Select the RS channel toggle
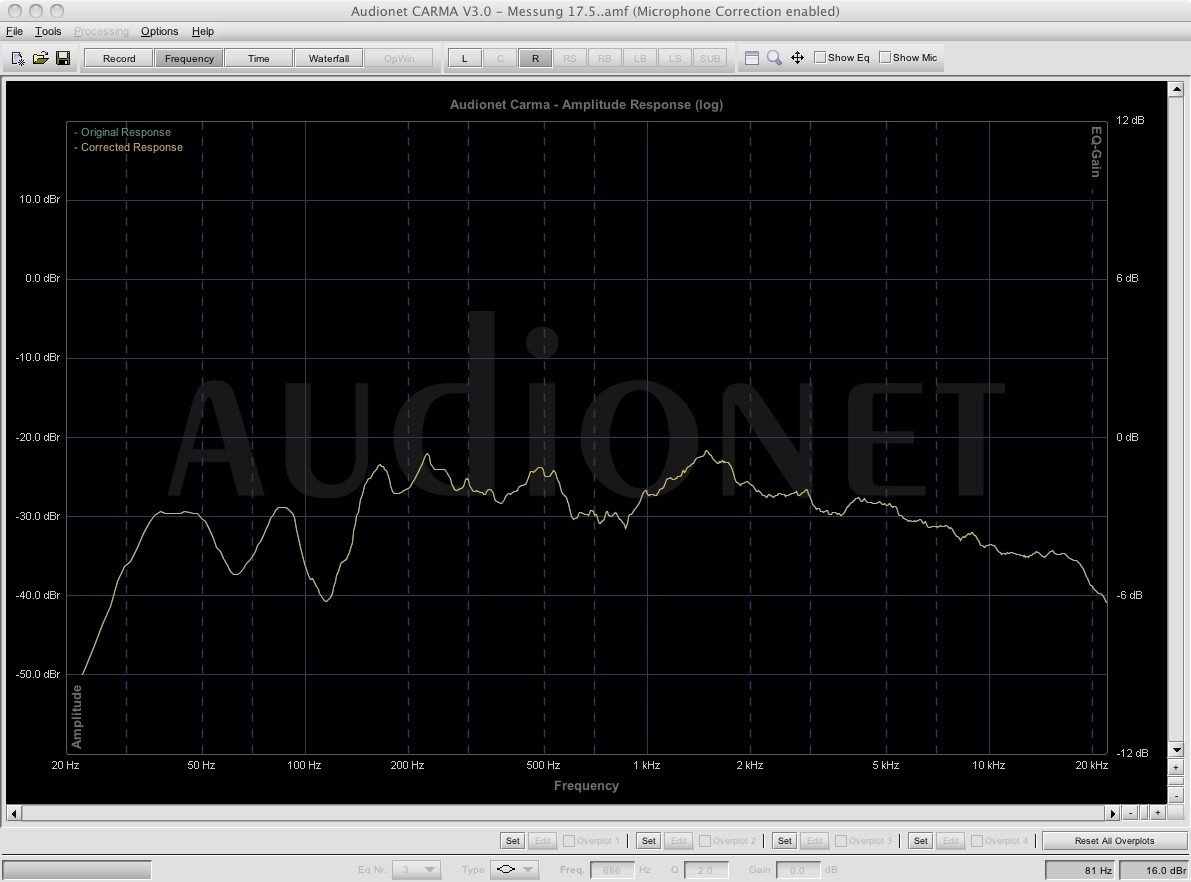 point(570,58)
